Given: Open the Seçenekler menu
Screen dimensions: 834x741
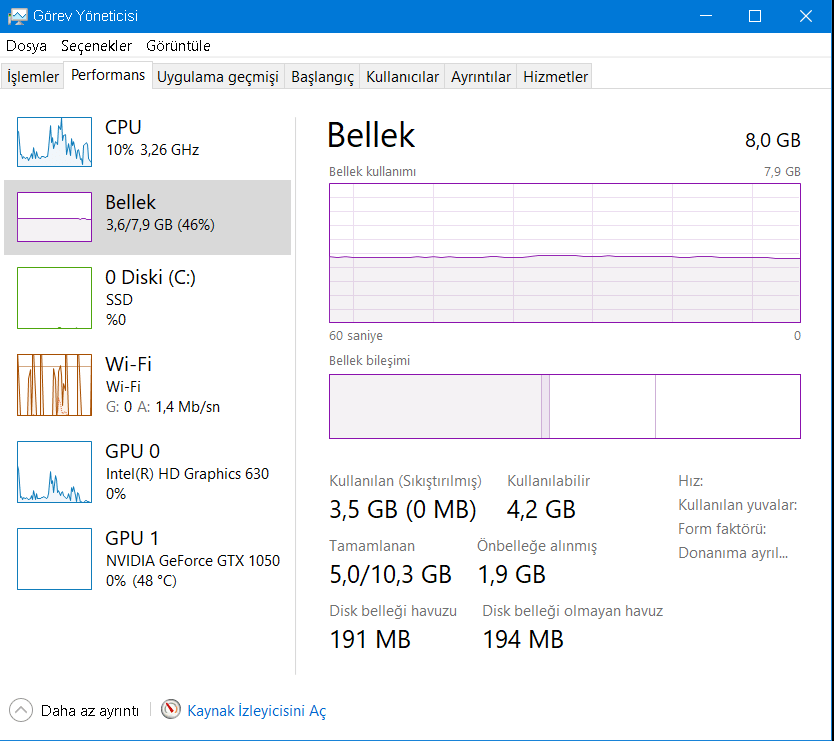Looking at the screenshot, I should (x=96, y=46).
